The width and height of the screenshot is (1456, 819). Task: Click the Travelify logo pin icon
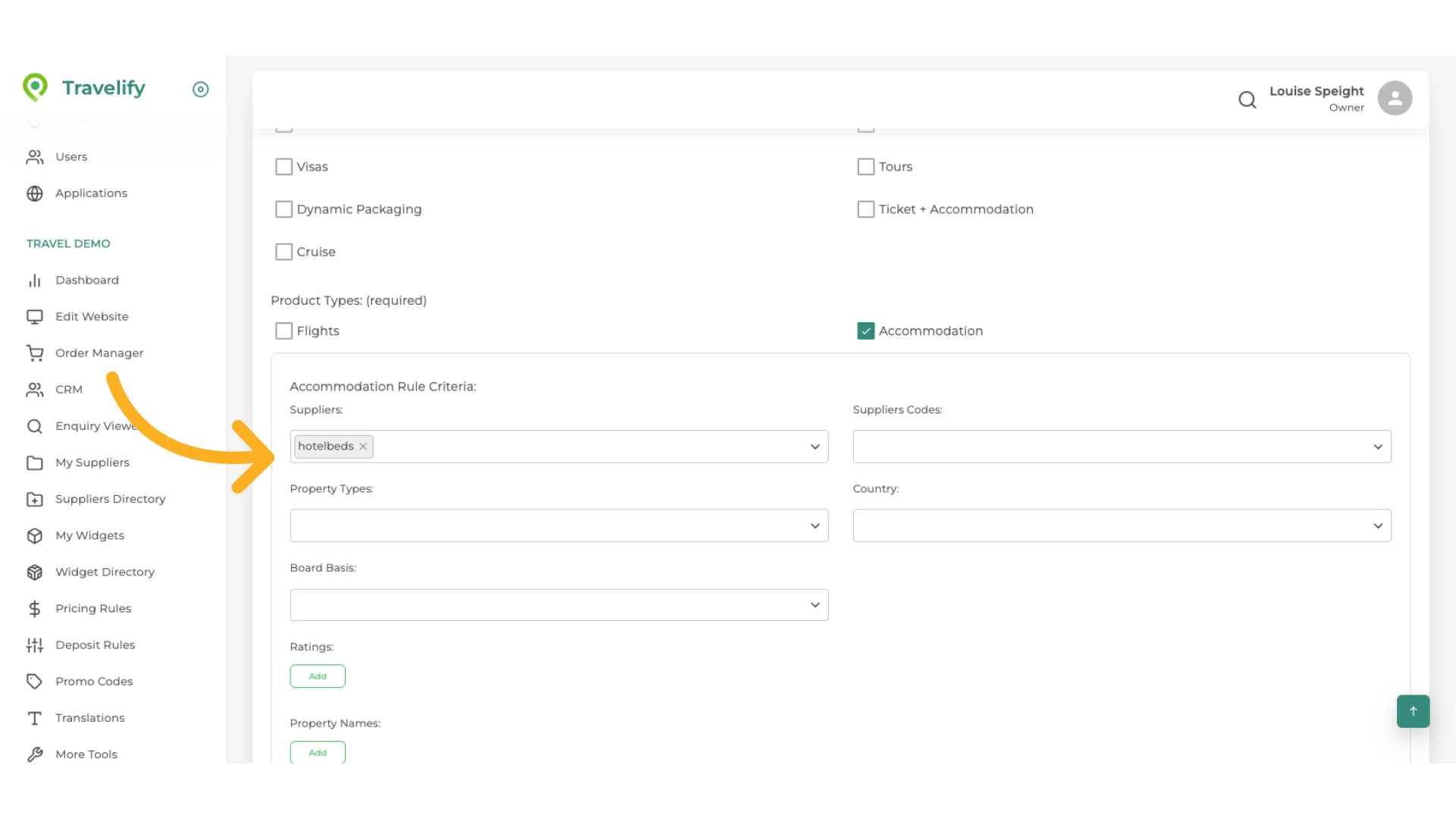[35, 88]
